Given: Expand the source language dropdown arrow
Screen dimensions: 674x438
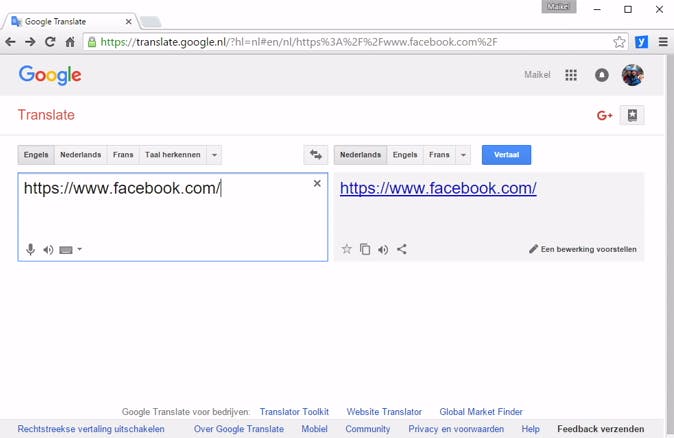Looking at the screenshot, I should pyautogui.click(x=214, y=155).
